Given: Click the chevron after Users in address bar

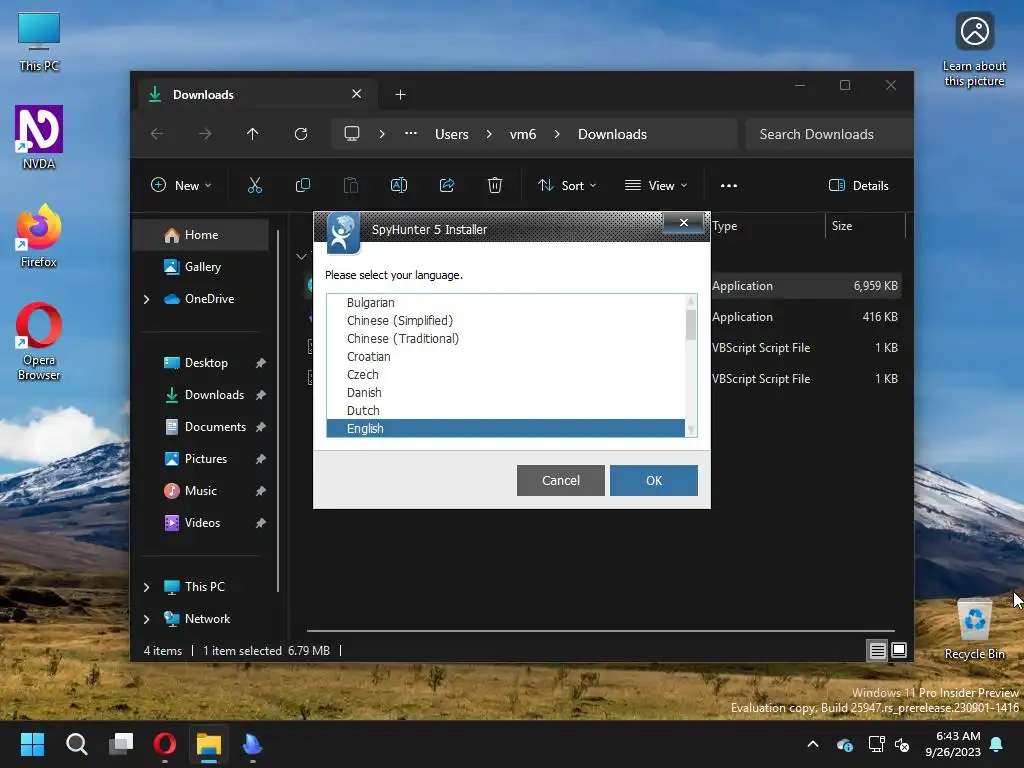Looking at the screenshot, I should (x=489, y=134).
